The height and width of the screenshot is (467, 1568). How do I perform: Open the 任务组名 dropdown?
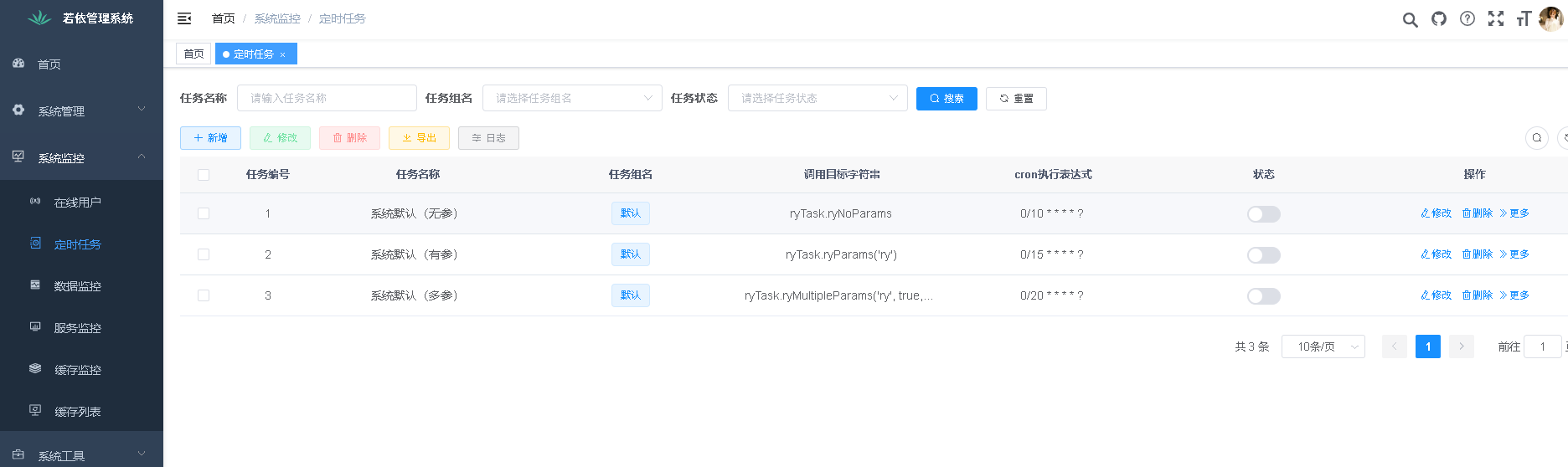[x=572, y=98]
